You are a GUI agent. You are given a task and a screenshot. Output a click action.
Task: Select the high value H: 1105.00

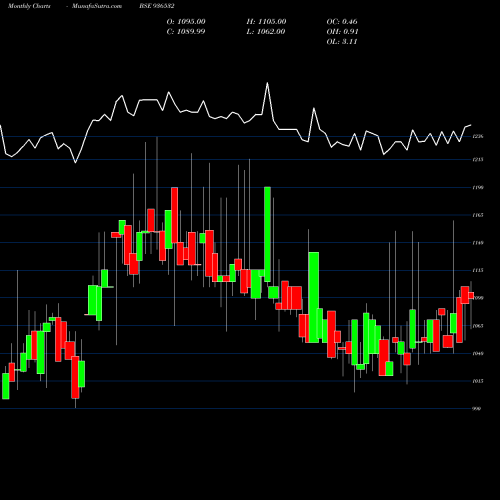tap(266, 22)
